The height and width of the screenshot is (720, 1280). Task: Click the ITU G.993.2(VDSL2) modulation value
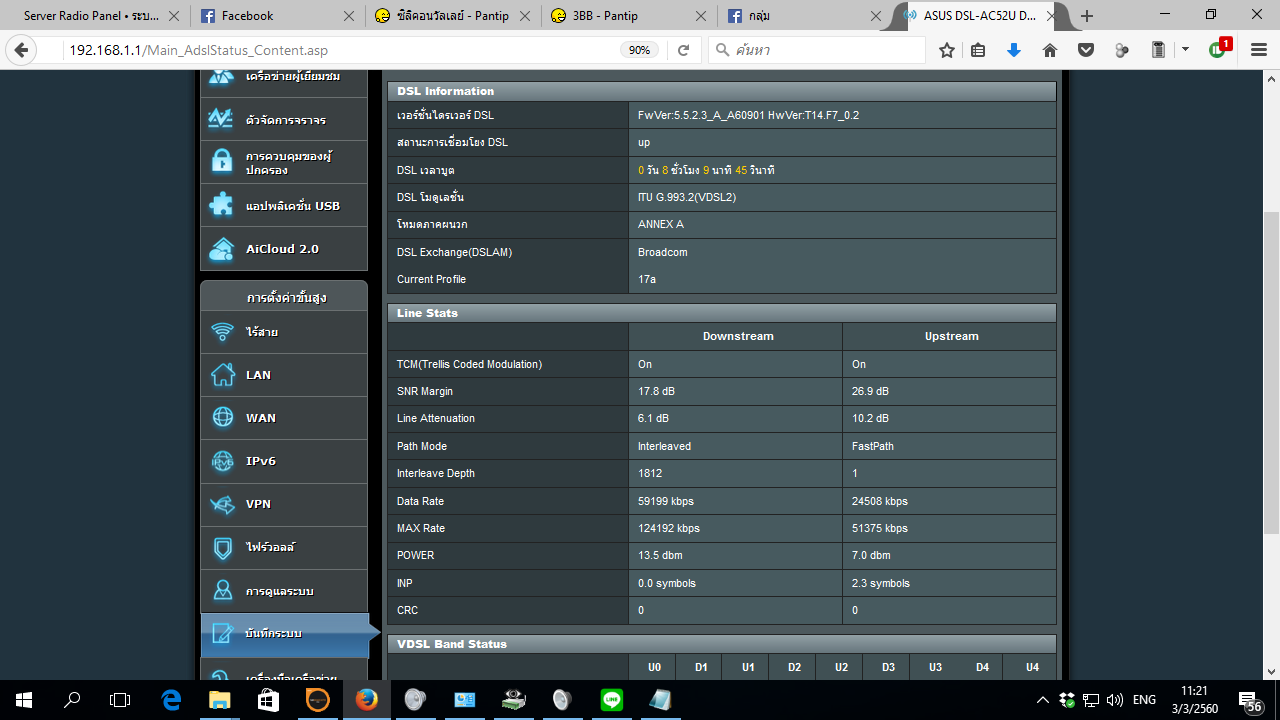click(x=687, y=197)
